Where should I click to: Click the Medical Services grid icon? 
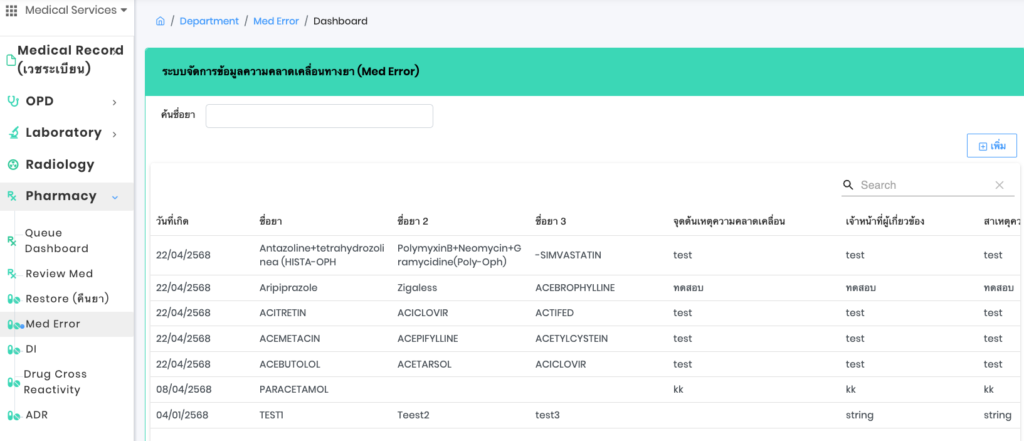[12, 11]
